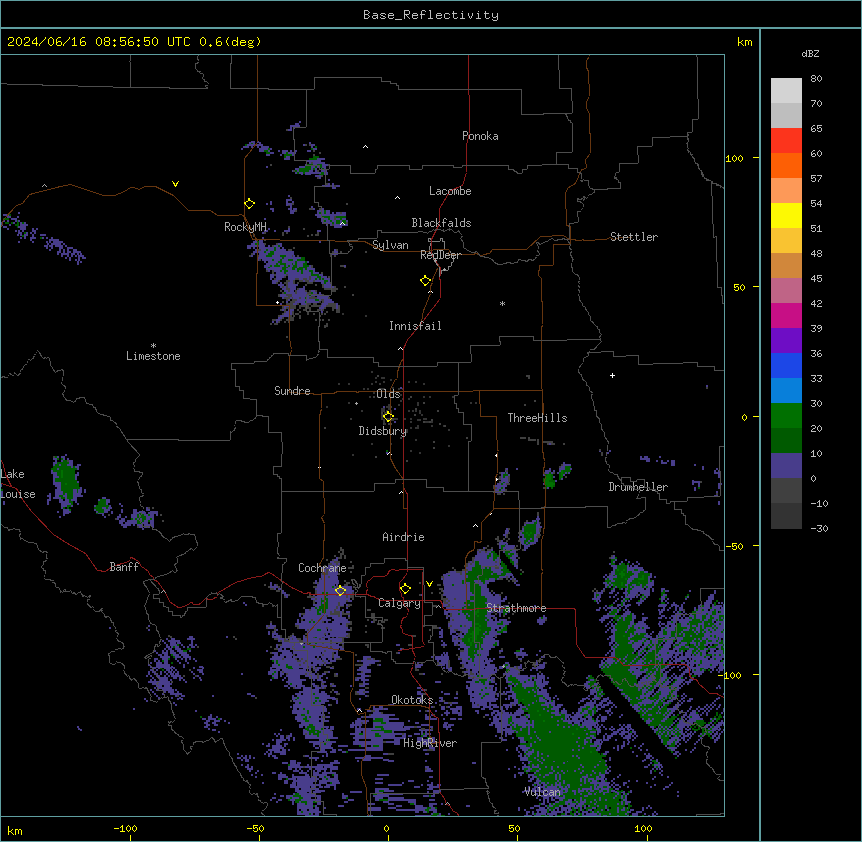Click the Drumheller city label
The width and height of the screenshot is (862, 842).
click(x=638, y=487)
